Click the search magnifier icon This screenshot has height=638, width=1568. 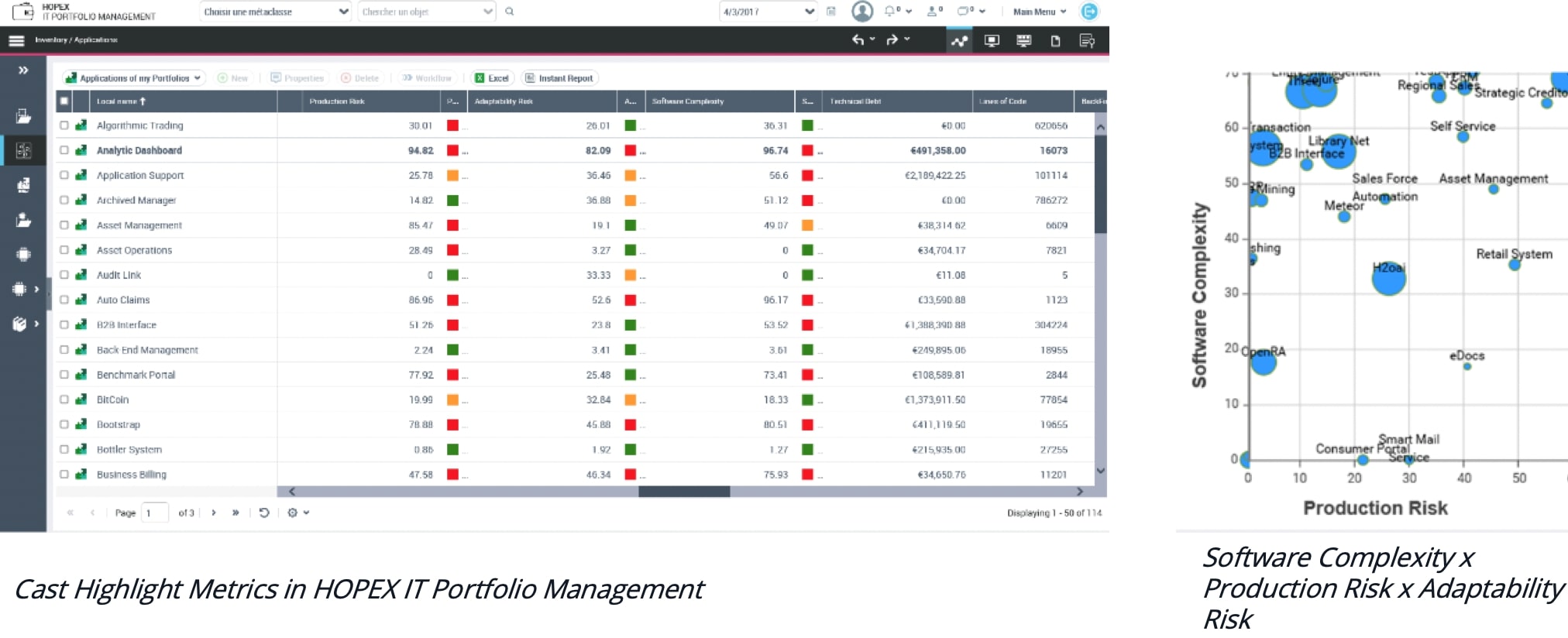[509, 12]
